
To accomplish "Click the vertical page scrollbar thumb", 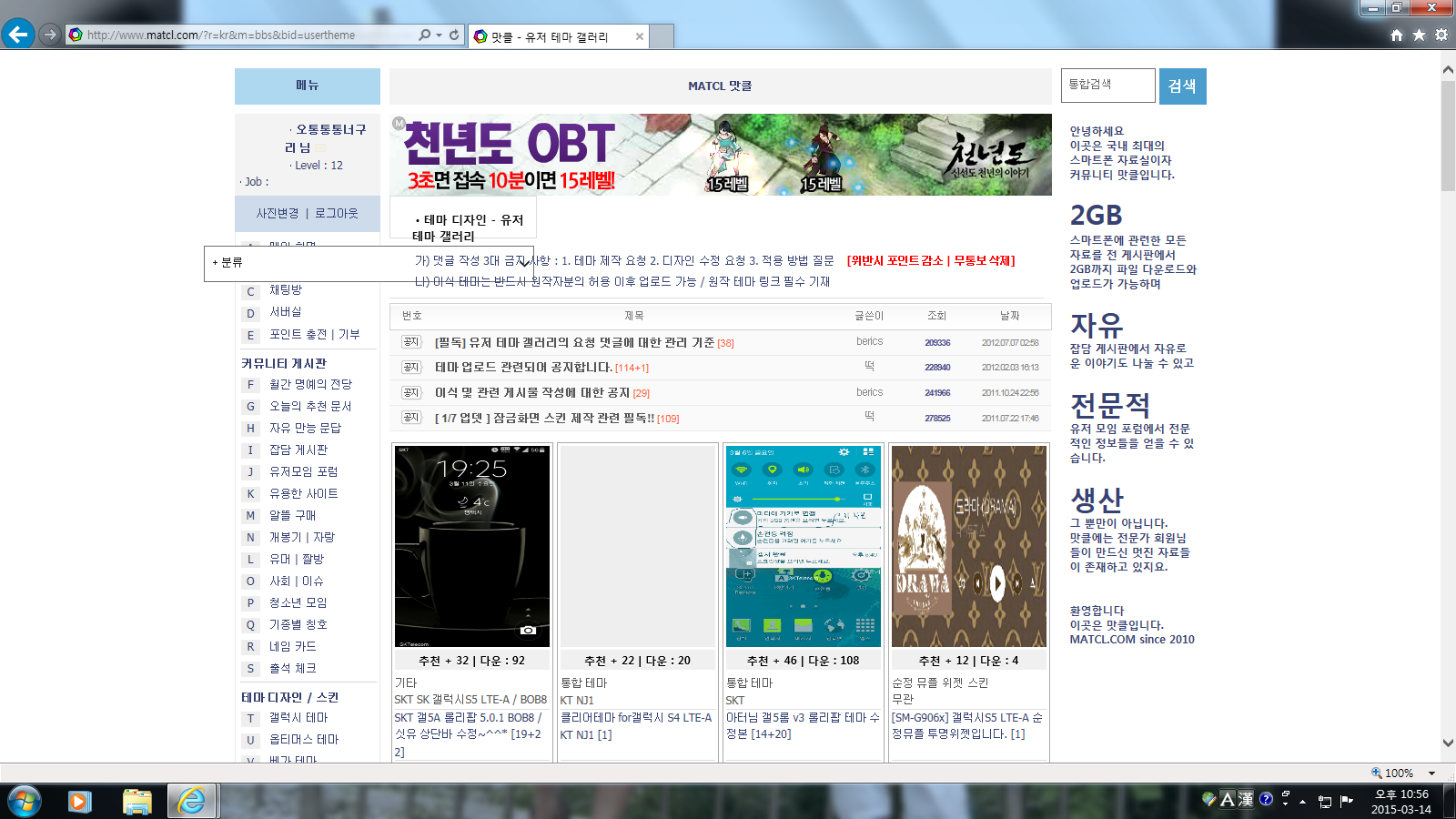I will tap(1448, 135).
